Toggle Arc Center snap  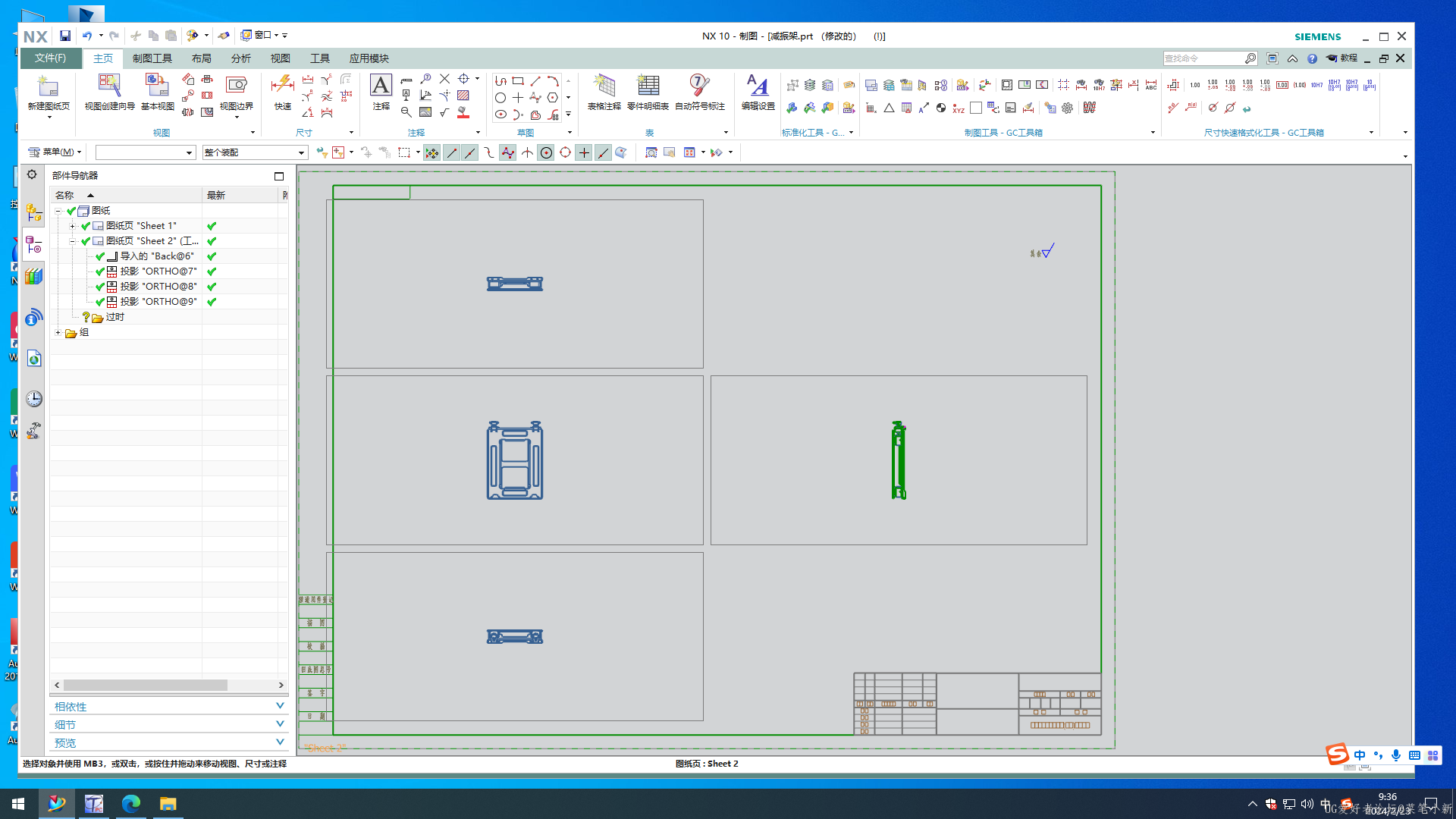tap(546, 152)
